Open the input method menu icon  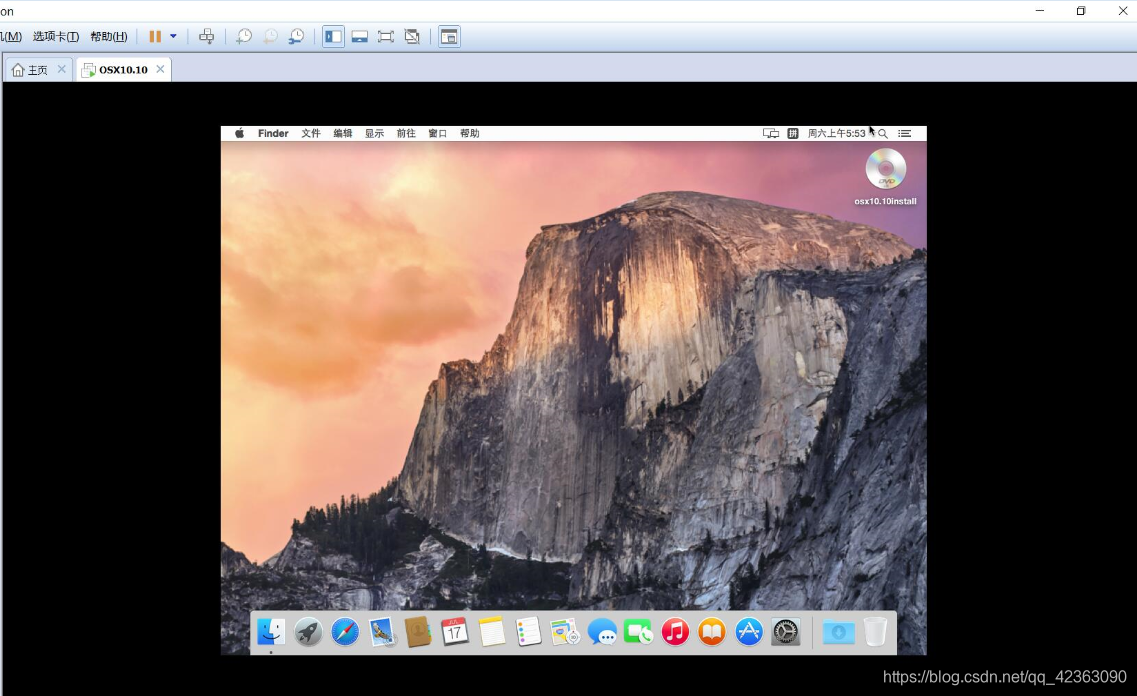click(x=793, y=133)
